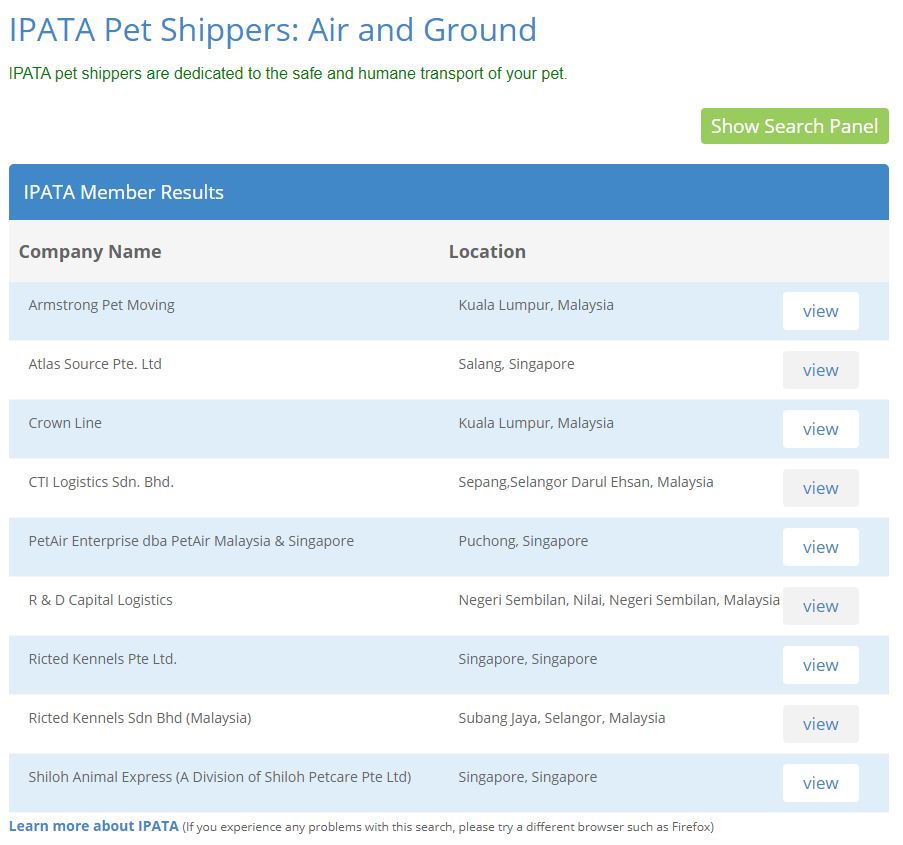Viewport: 903px width, 845px height.
Task: Click the IPATA Pet Shippers: Air and Ground heading
Action: [x=273, y=31]
